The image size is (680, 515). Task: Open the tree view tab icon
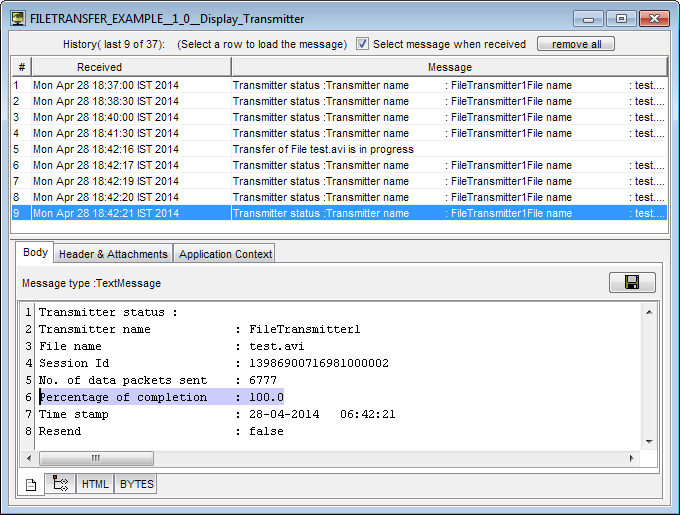pos(60,484)
